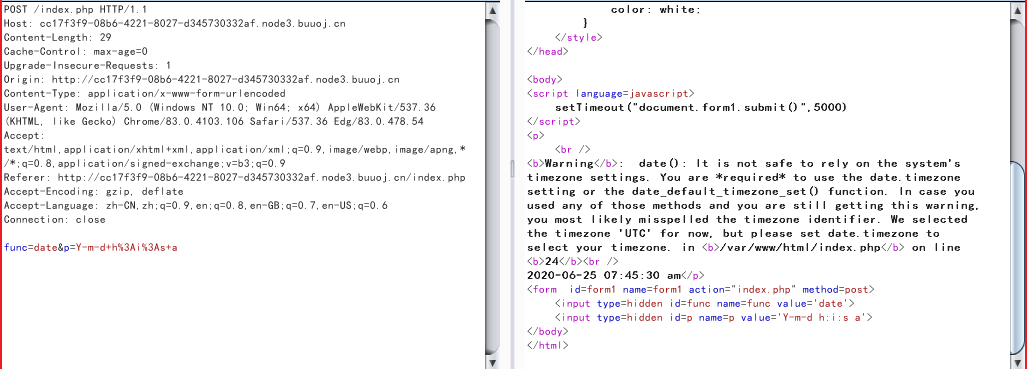Image resolution: width=1027 pixels, height=369 pixels.
Task: Click the 'Connection: close' header
Action: coord(54,220)
